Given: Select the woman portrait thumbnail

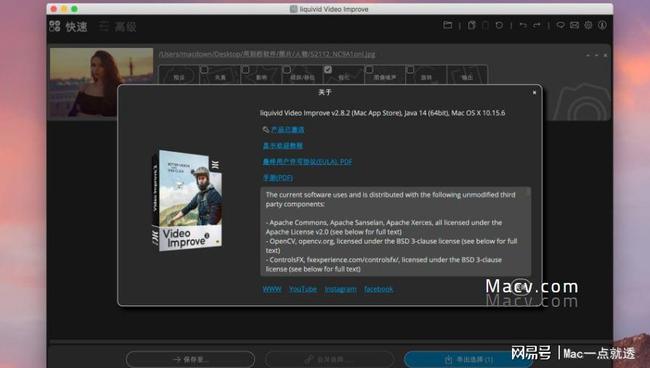Looking at the screenshot, I should (x=102, y=83).
